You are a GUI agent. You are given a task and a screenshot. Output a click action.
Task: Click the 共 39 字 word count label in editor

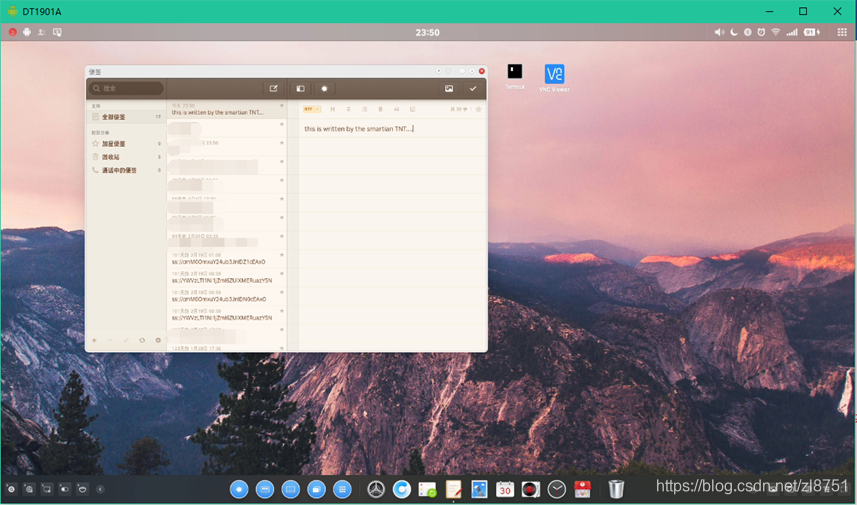458,109
